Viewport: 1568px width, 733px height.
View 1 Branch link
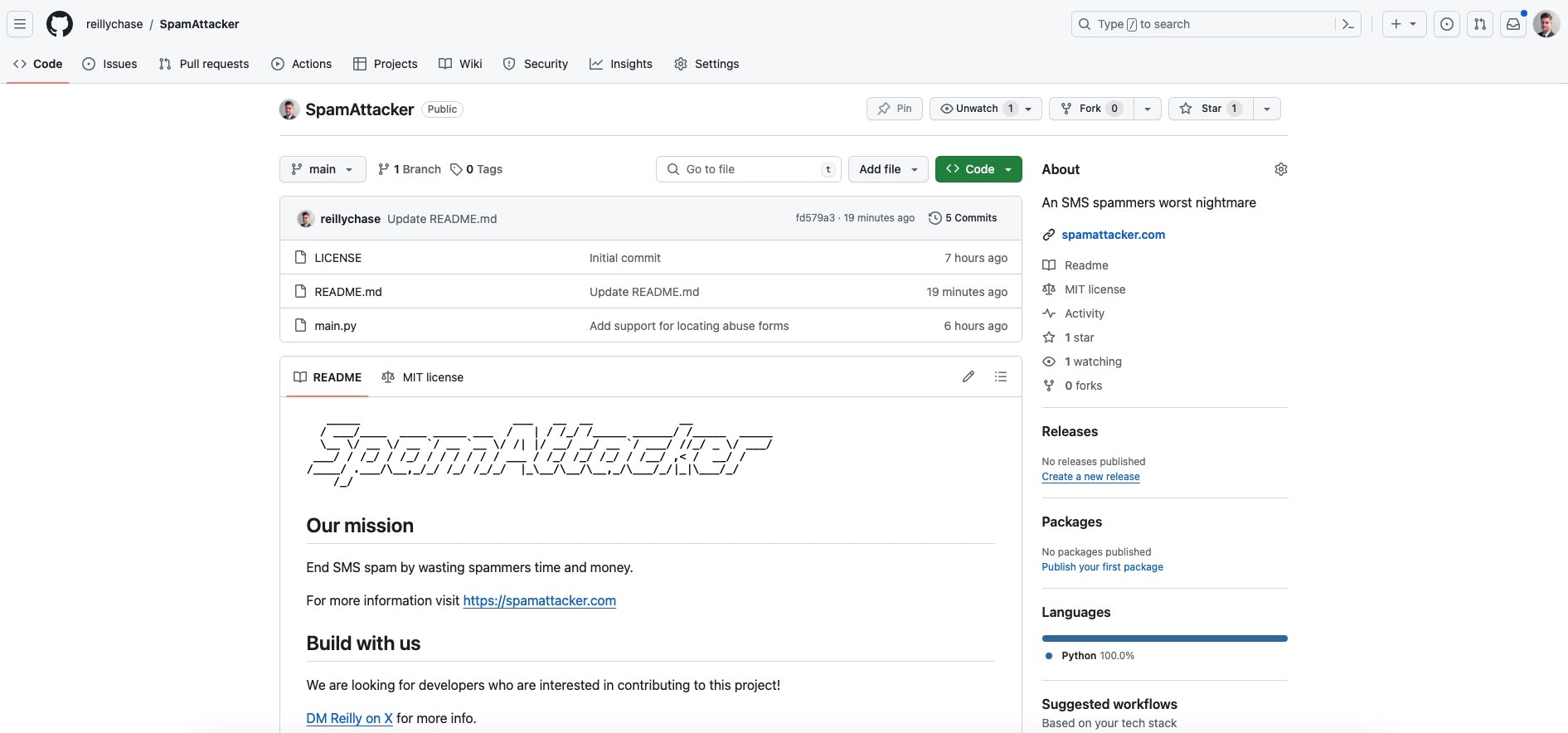click(x=410, y=169)
